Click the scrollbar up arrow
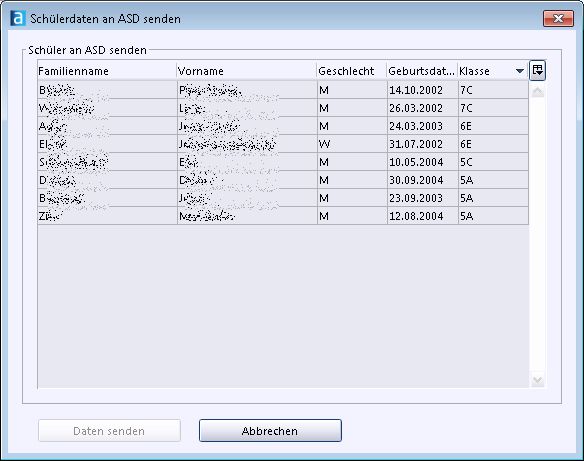Image resolution: width=584 pixels, height=461 pixels. tap(537, 92)
